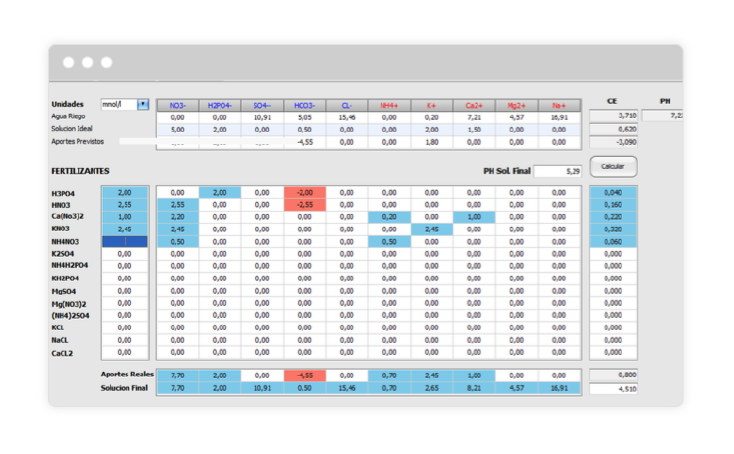
Task: Select the CaCL2 fertilizer amount field
Action: pos(125,352)
